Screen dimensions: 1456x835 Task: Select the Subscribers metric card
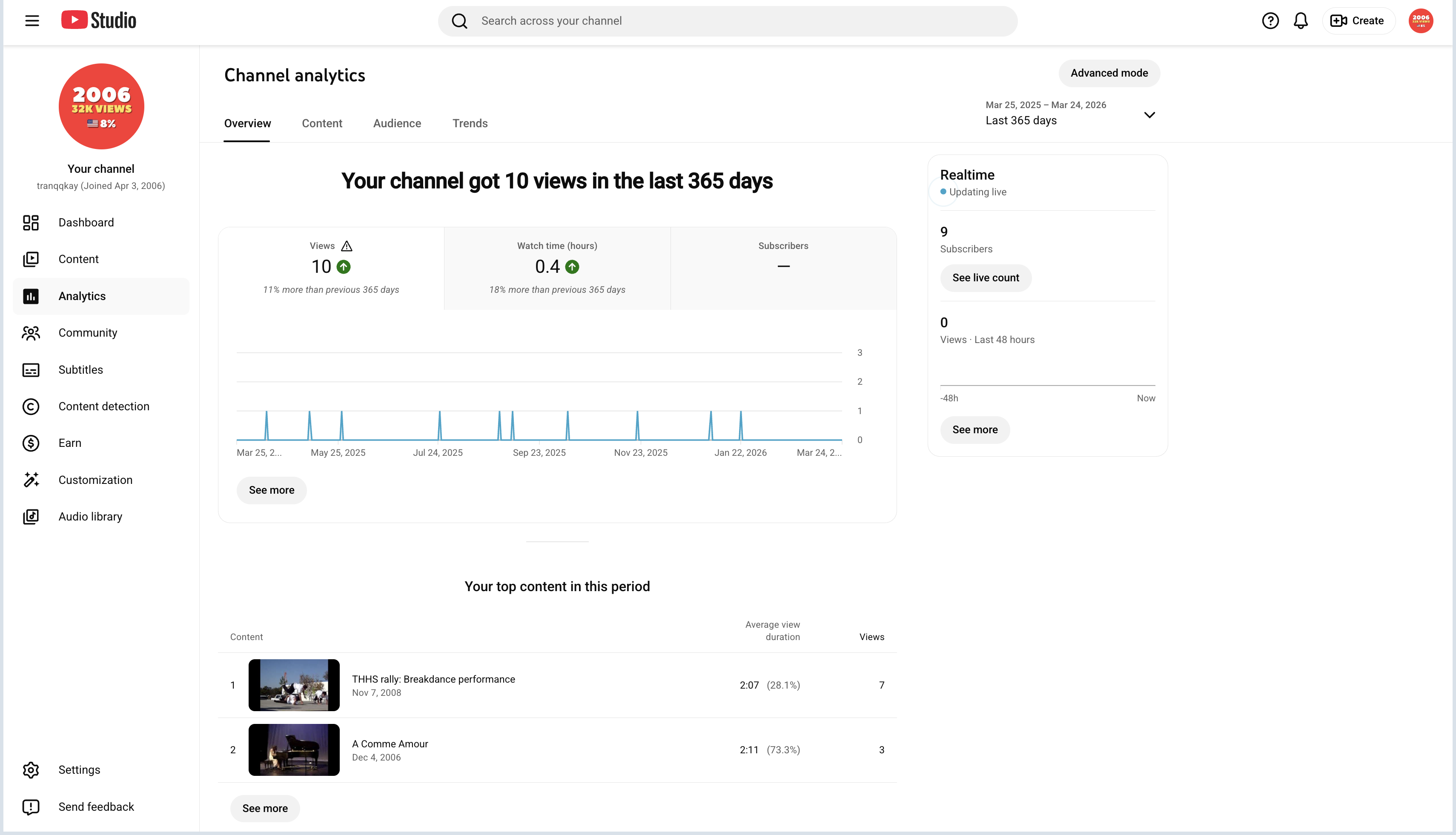pyautogui.click(x=783, y=269)
